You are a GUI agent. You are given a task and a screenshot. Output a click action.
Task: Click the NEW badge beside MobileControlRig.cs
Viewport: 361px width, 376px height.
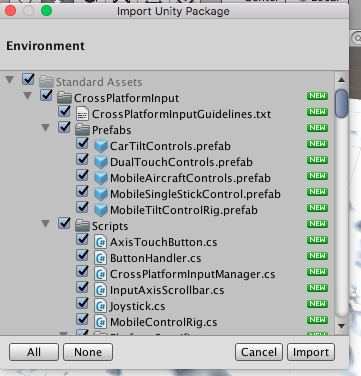(317, 320)
